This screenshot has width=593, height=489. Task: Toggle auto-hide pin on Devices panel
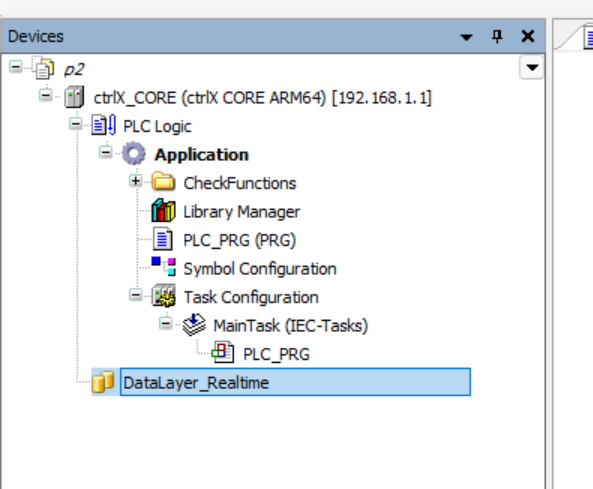(x=497, y=36)
